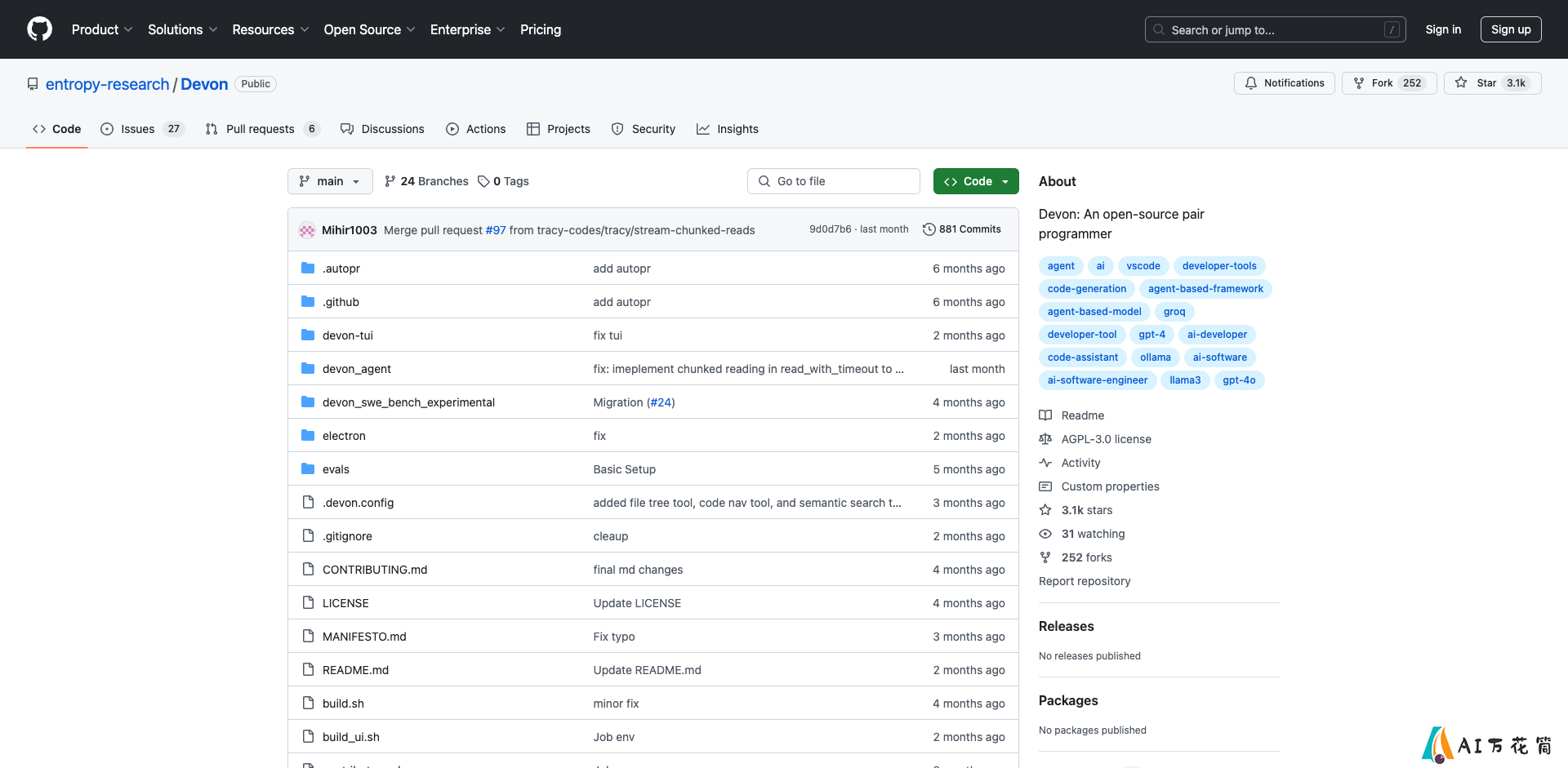The width and height of the screenshot is (1568, 768).
Task: Click the vscode topic tag
Action: point(1143,266)
